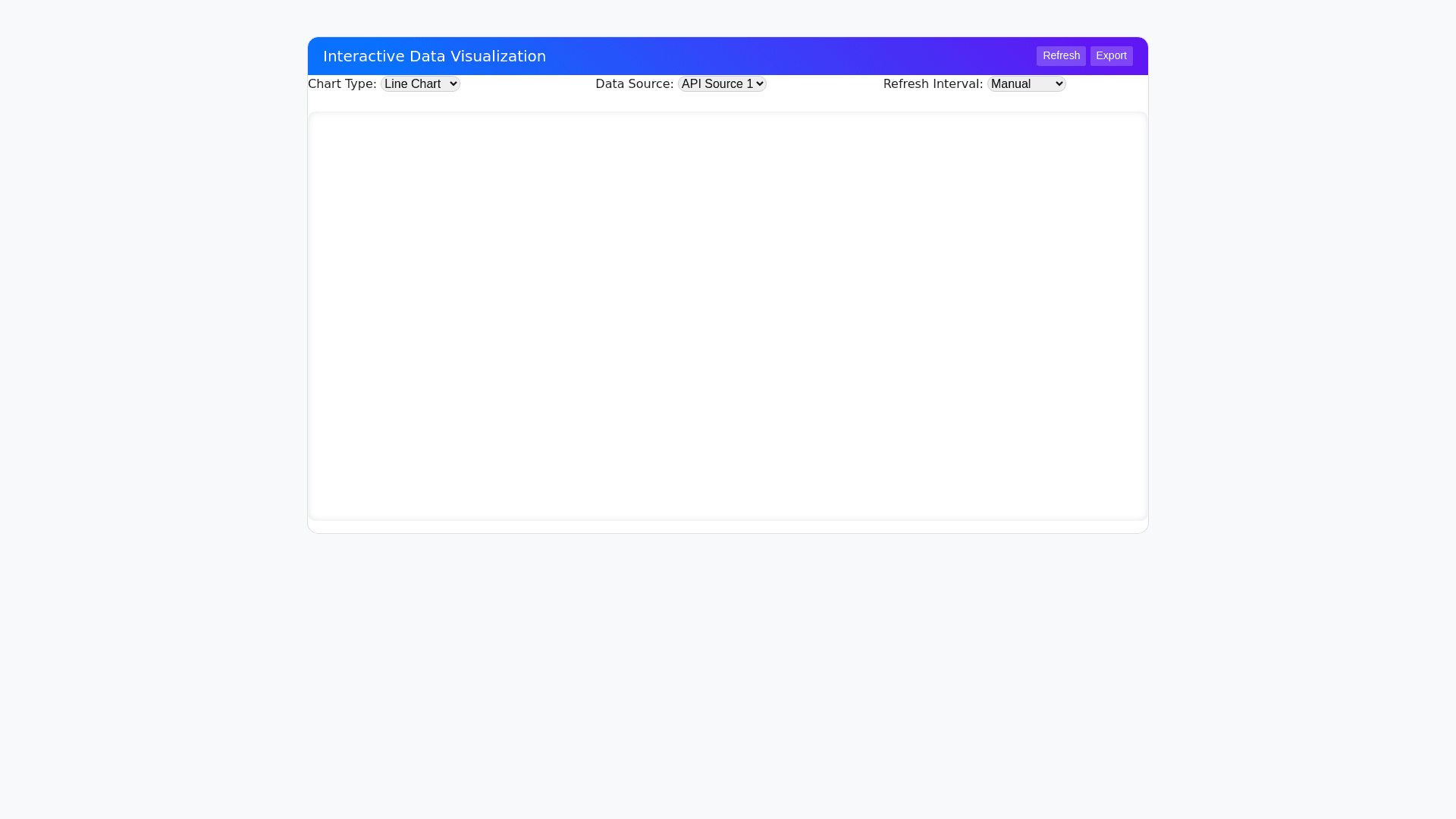Click the 'Interactive Data Visualization' title
Viewport: 1456px width, 819px height.
[x=434, y=56]
